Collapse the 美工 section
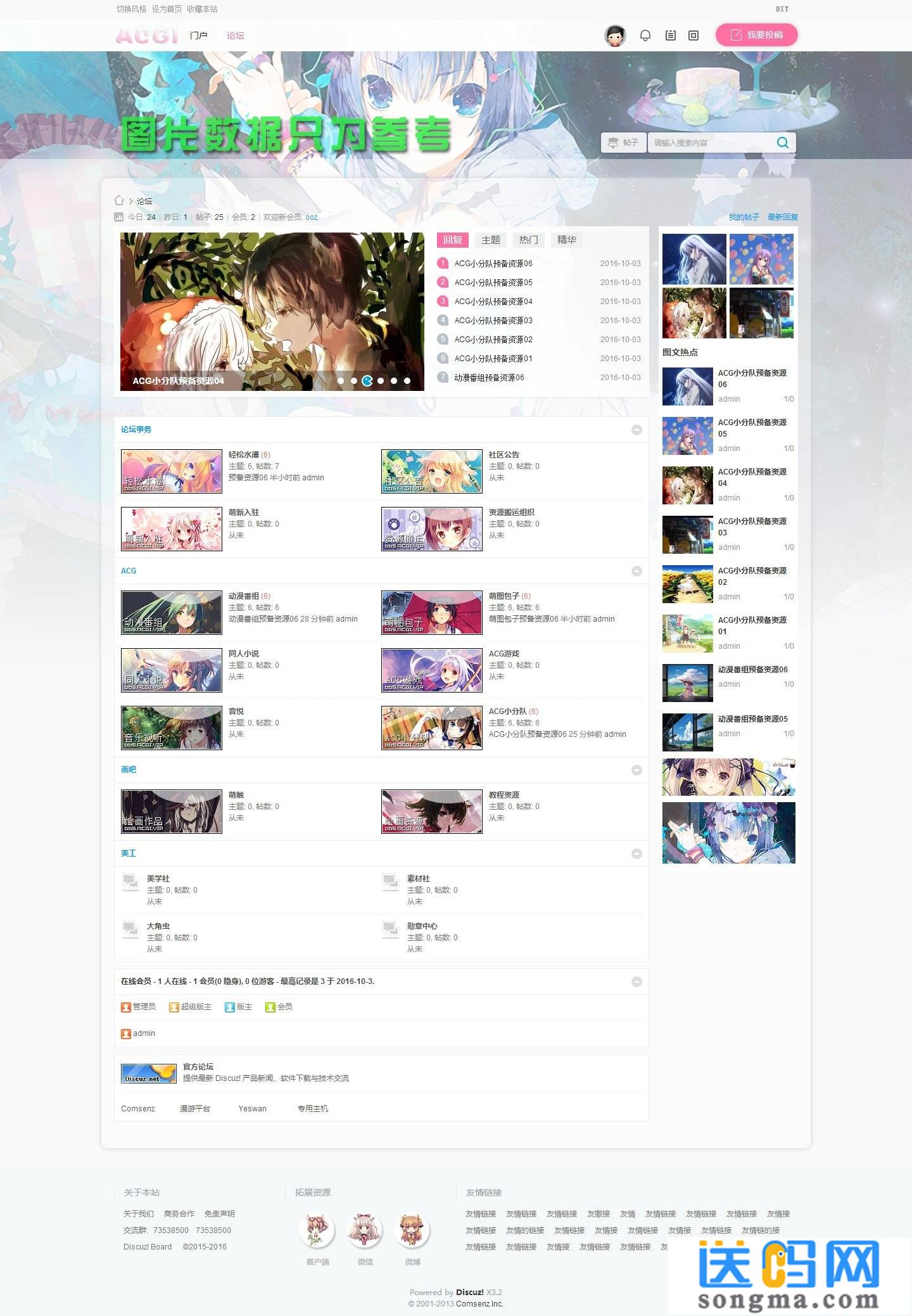 click(x=636, y=854)
